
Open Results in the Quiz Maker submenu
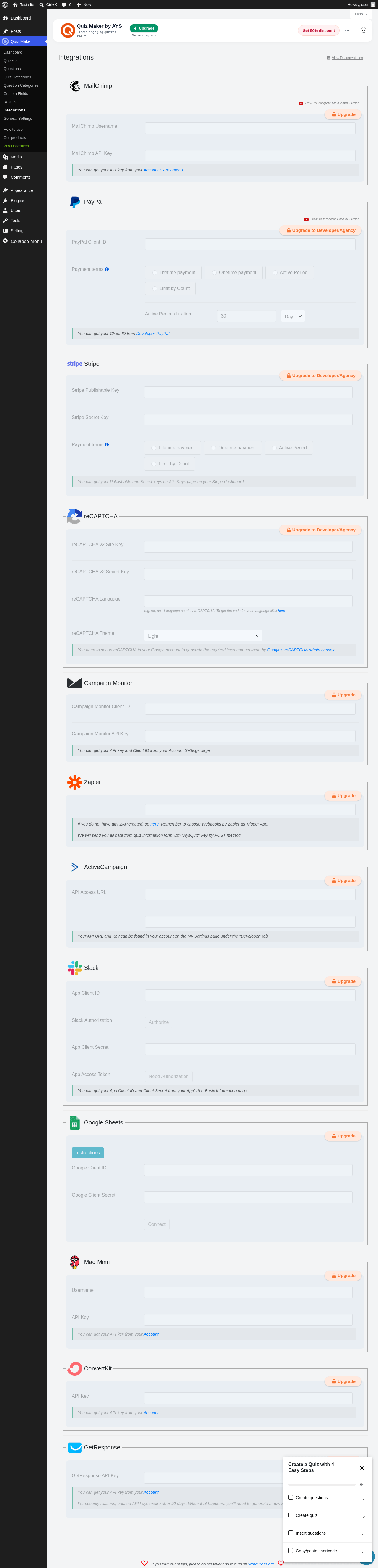pyautogui.click(x=10, y=102)
